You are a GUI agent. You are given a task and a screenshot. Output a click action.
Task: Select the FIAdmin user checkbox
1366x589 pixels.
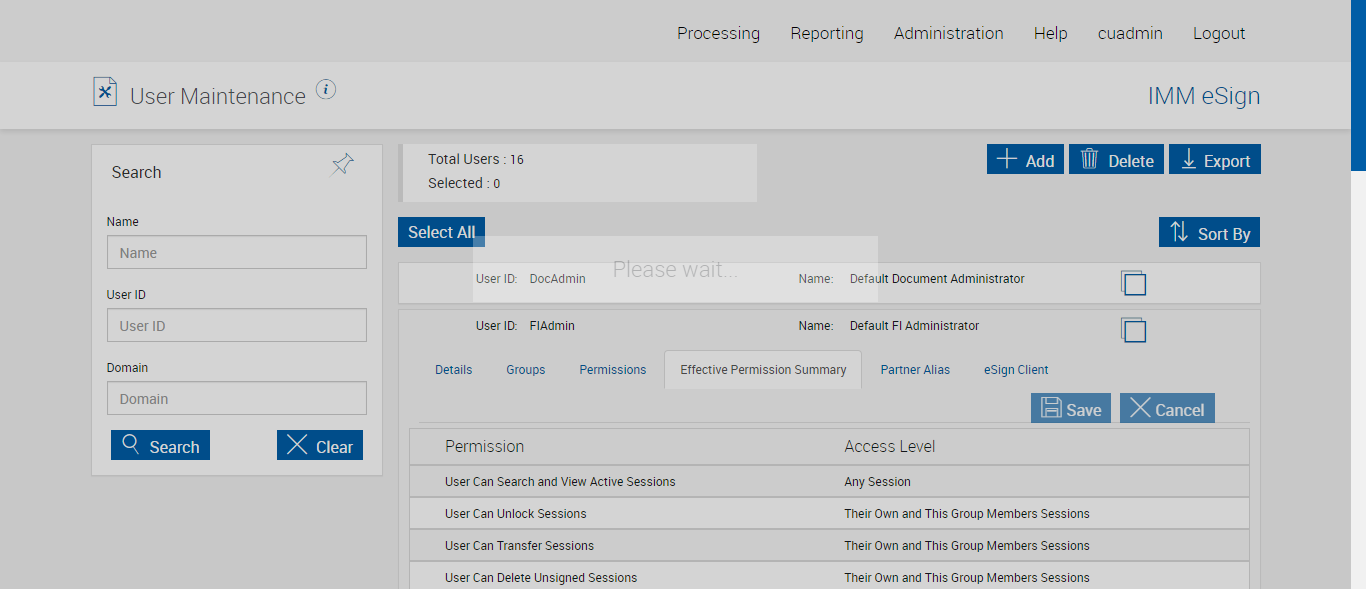(1134, 330)
